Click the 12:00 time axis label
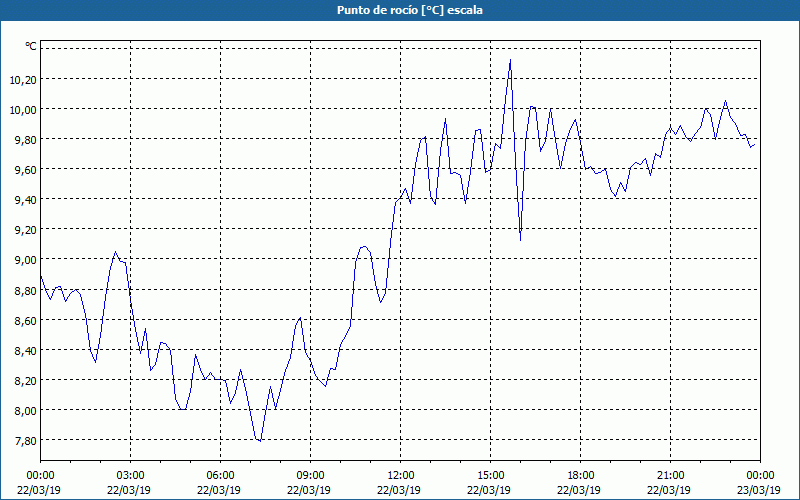Screen dimensions: 800x500 point(401,476)
